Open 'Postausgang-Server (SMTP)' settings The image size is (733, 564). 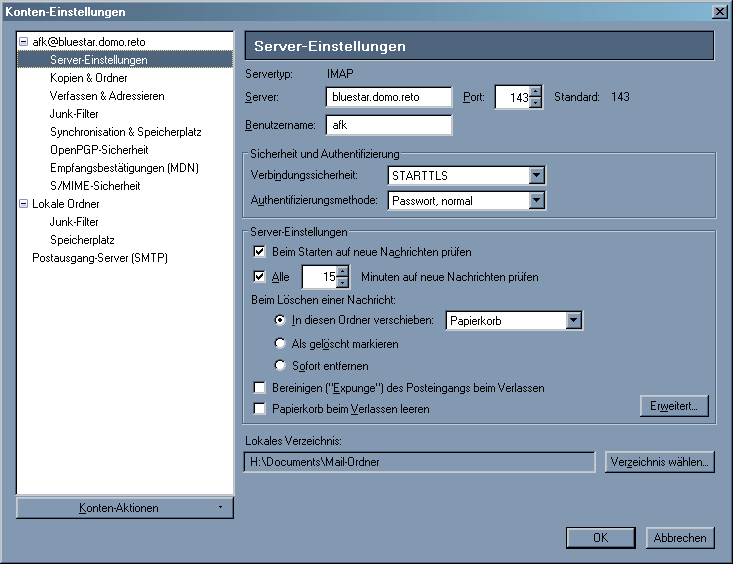click(100, 258)
